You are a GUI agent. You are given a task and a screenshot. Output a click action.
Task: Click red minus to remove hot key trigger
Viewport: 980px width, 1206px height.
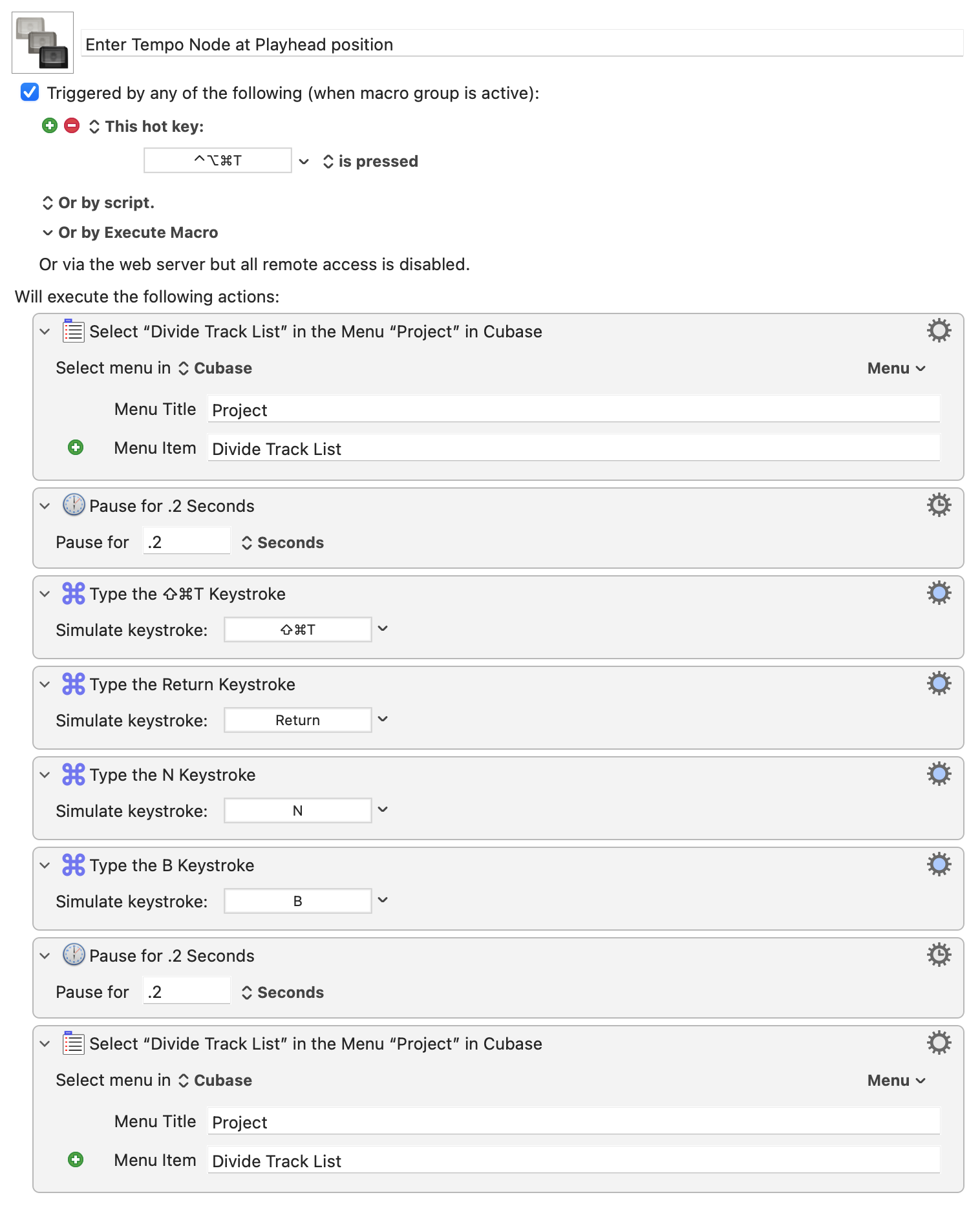click(72, 125)
